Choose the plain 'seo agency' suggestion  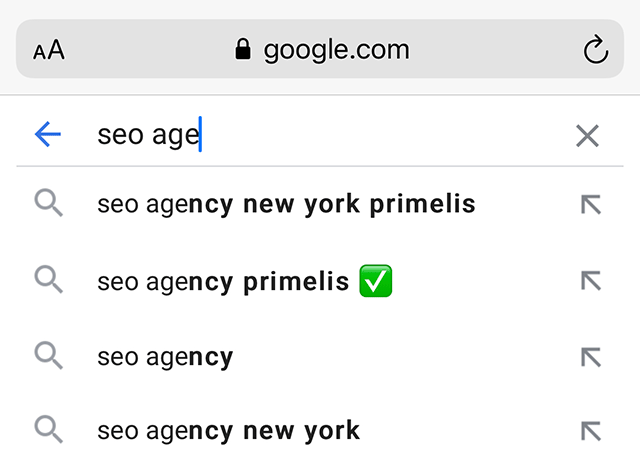pyautogui.click(x=165, y=357)
